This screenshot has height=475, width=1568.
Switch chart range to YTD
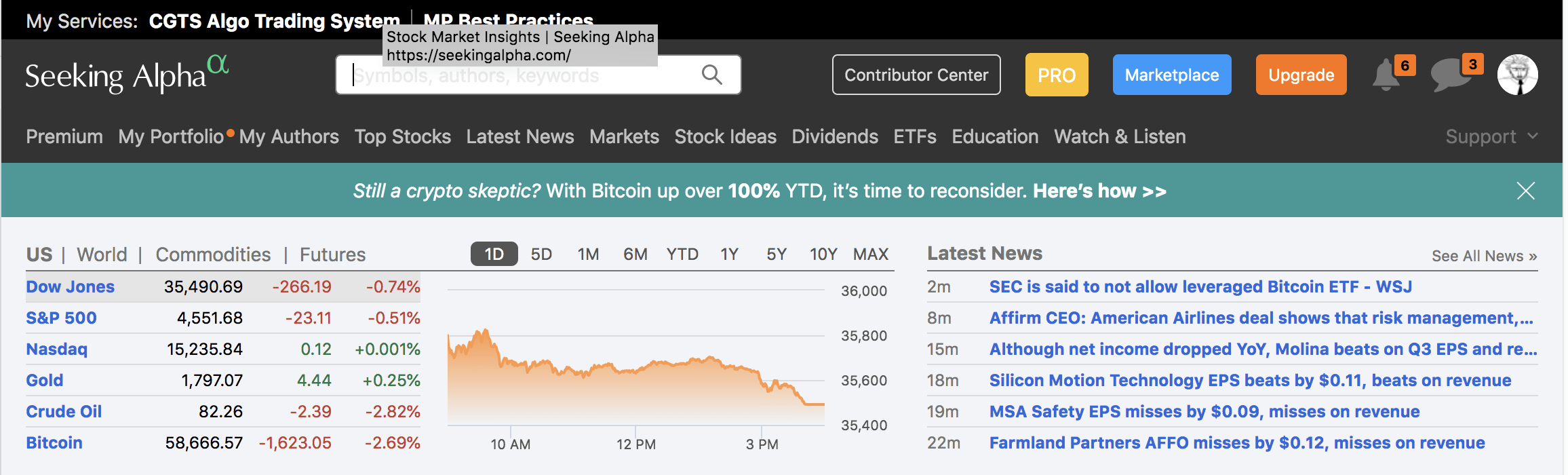682,254
